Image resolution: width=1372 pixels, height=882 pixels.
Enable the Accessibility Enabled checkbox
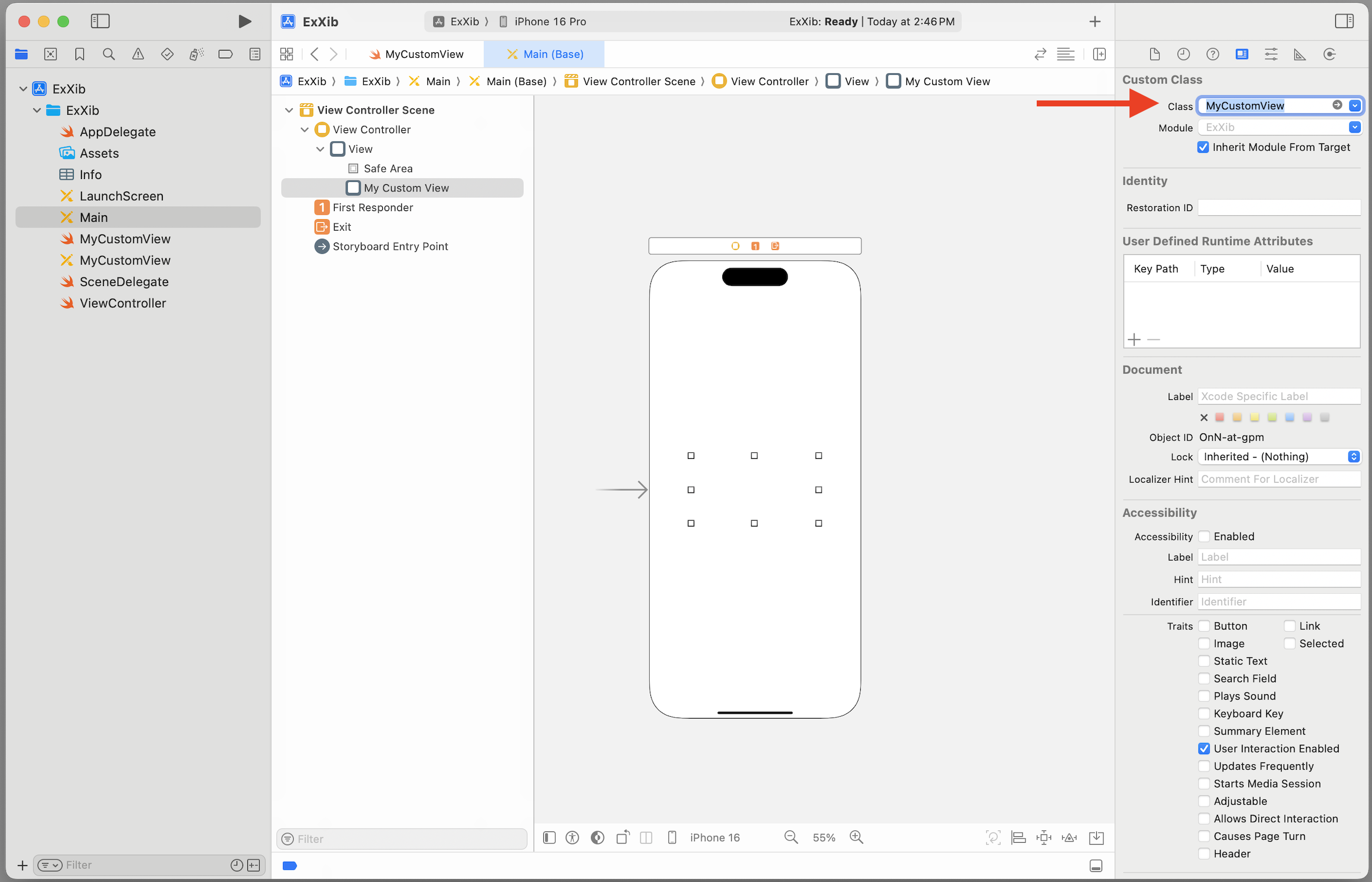pyautogui.click(x=1204, y=537)
